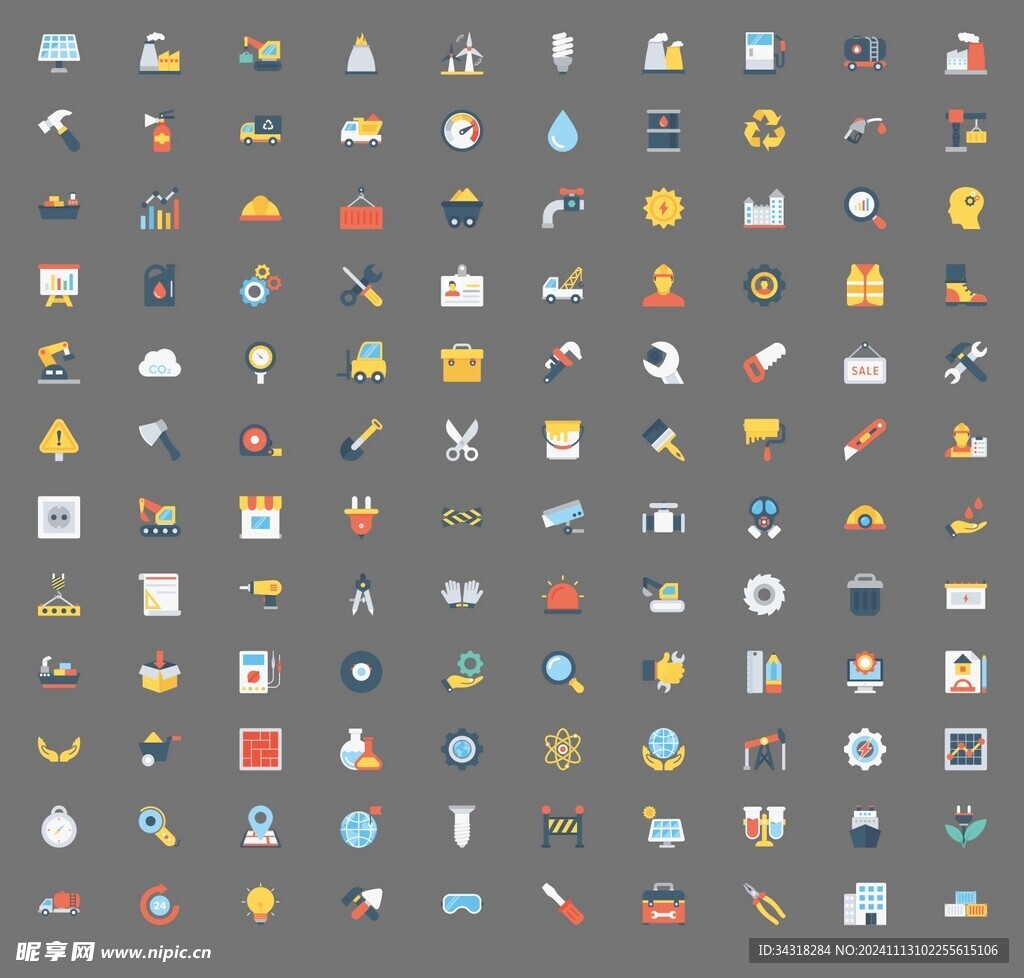Choose the red-handled hand saw icon
This screenshot has width=1024, height=978.
[764, 362]
